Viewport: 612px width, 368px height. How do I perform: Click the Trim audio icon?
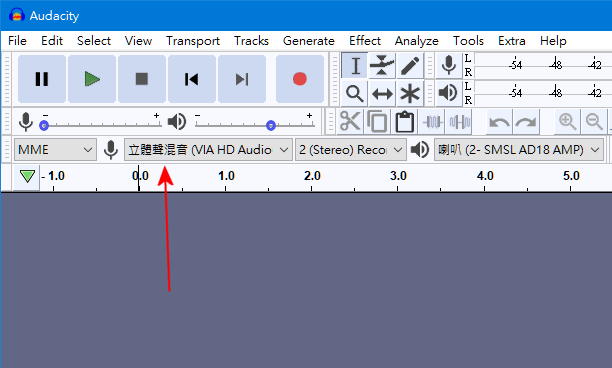[x=432, y=122]
